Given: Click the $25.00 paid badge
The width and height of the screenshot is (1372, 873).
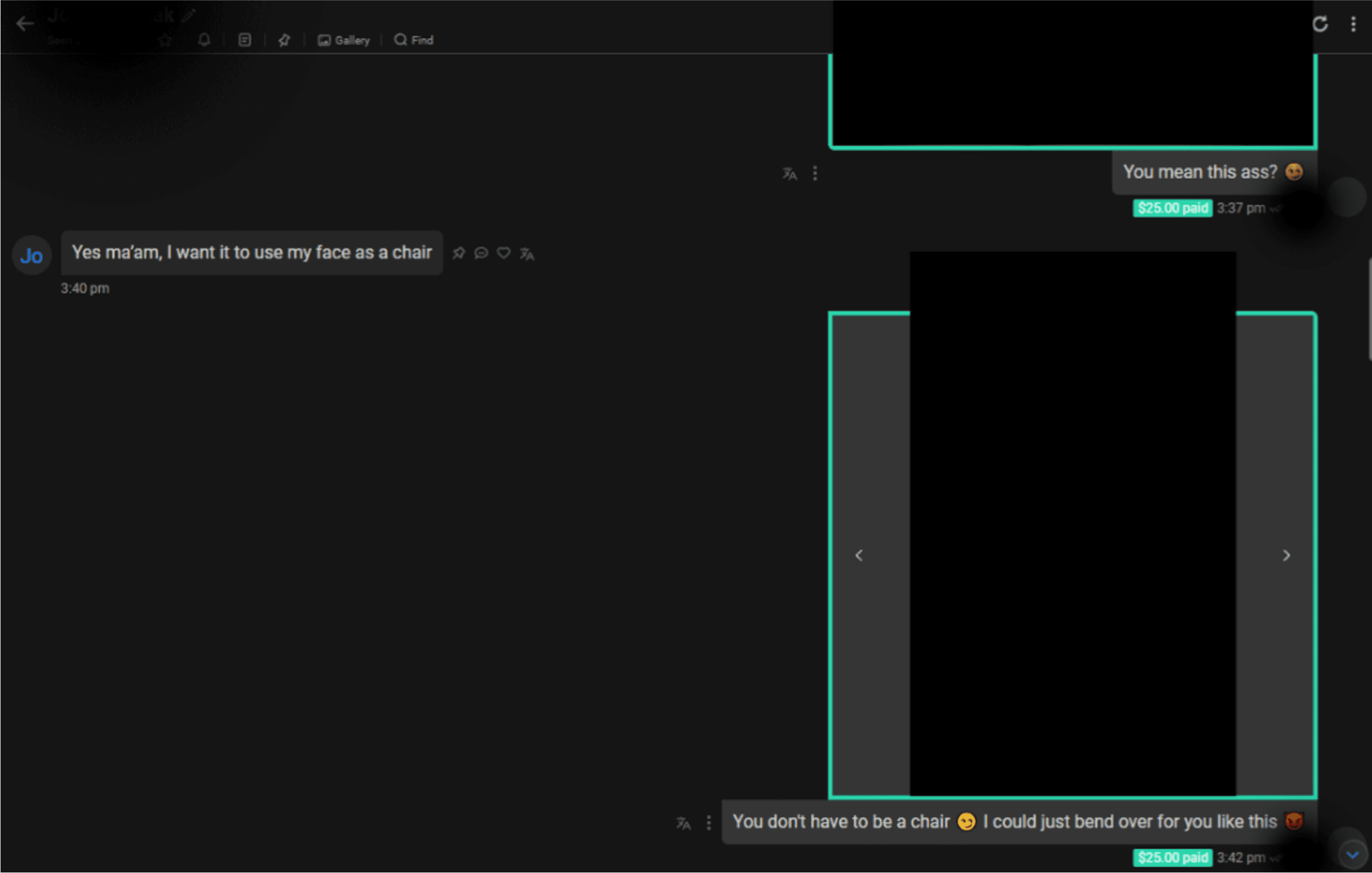Looking at the screenshot, I should tap(1172, 208).
